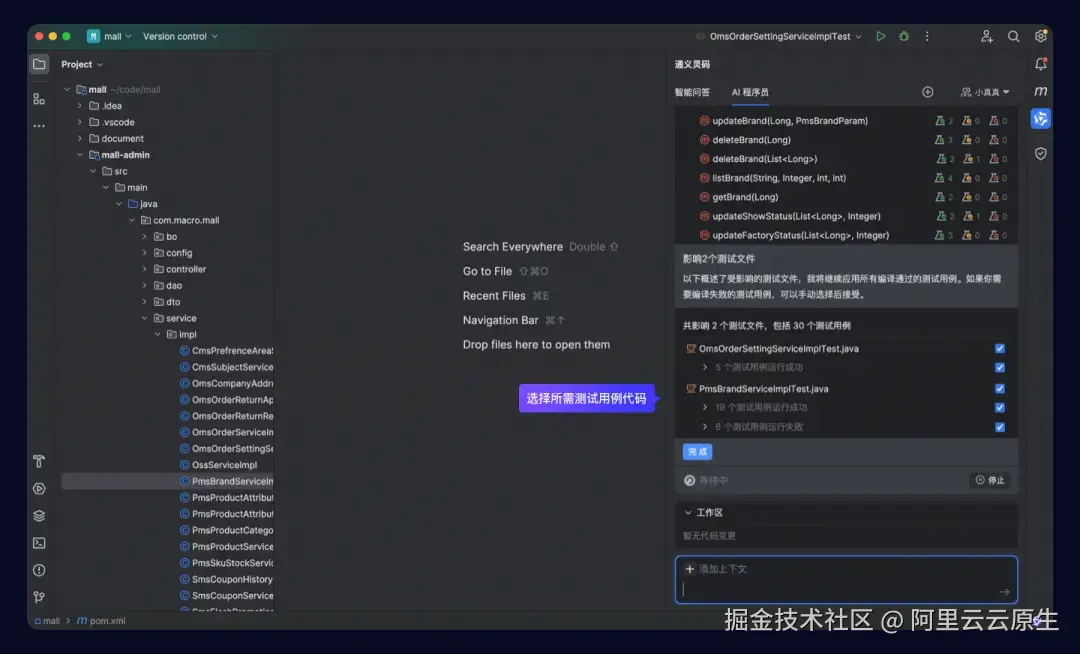Open Search Everywhere with the magnifier icon
Viewport: 1080px width, 654px height.
tap(1013, 36)
